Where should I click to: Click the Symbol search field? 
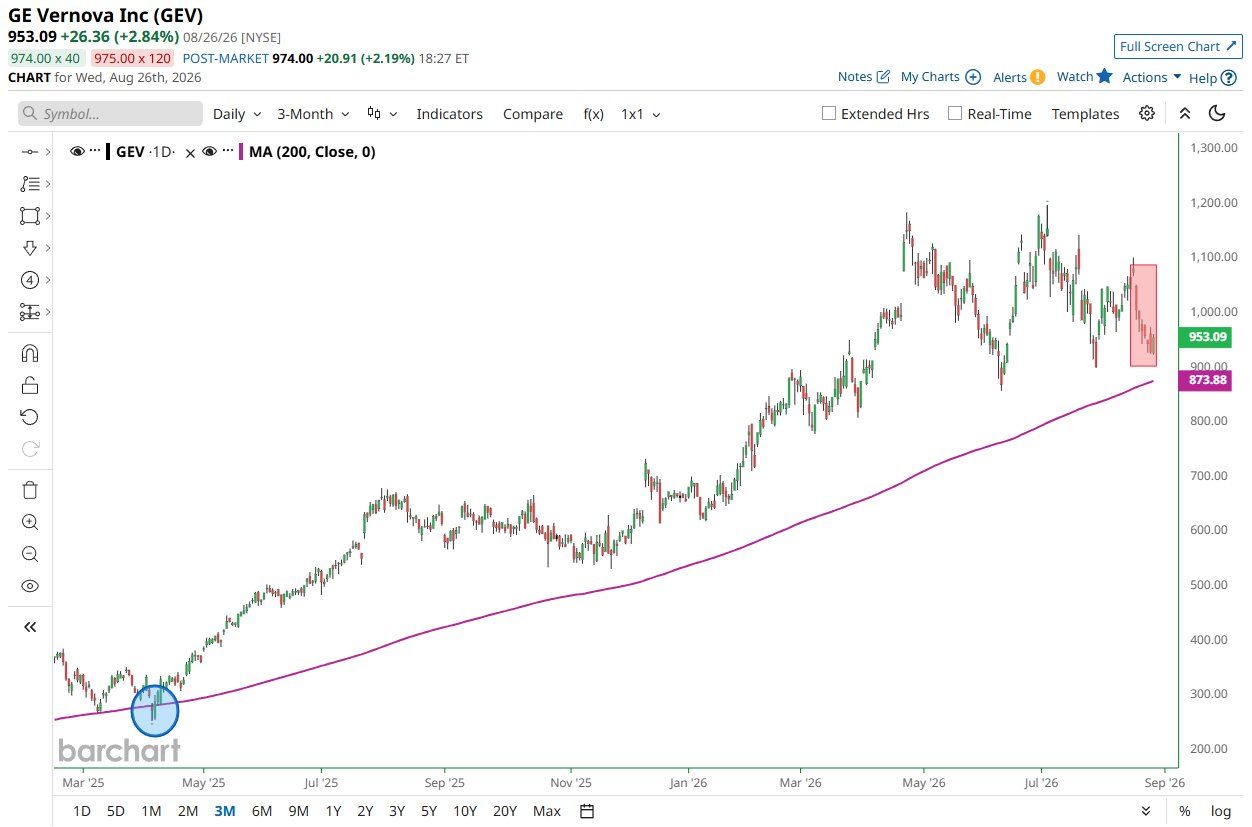pyautogui.click(x=110, y=114)
